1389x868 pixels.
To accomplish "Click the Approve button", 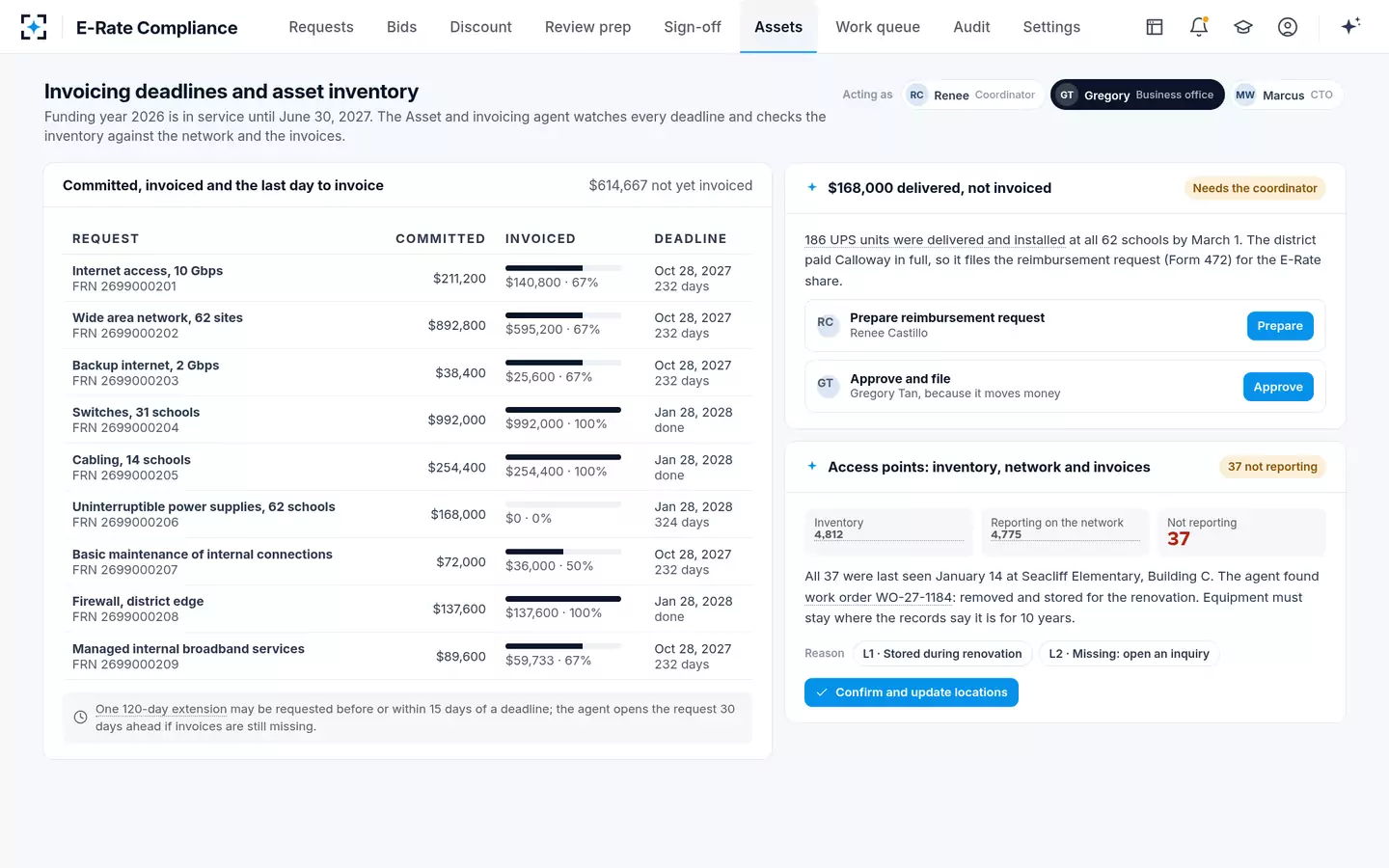I will coord(1278,387).
